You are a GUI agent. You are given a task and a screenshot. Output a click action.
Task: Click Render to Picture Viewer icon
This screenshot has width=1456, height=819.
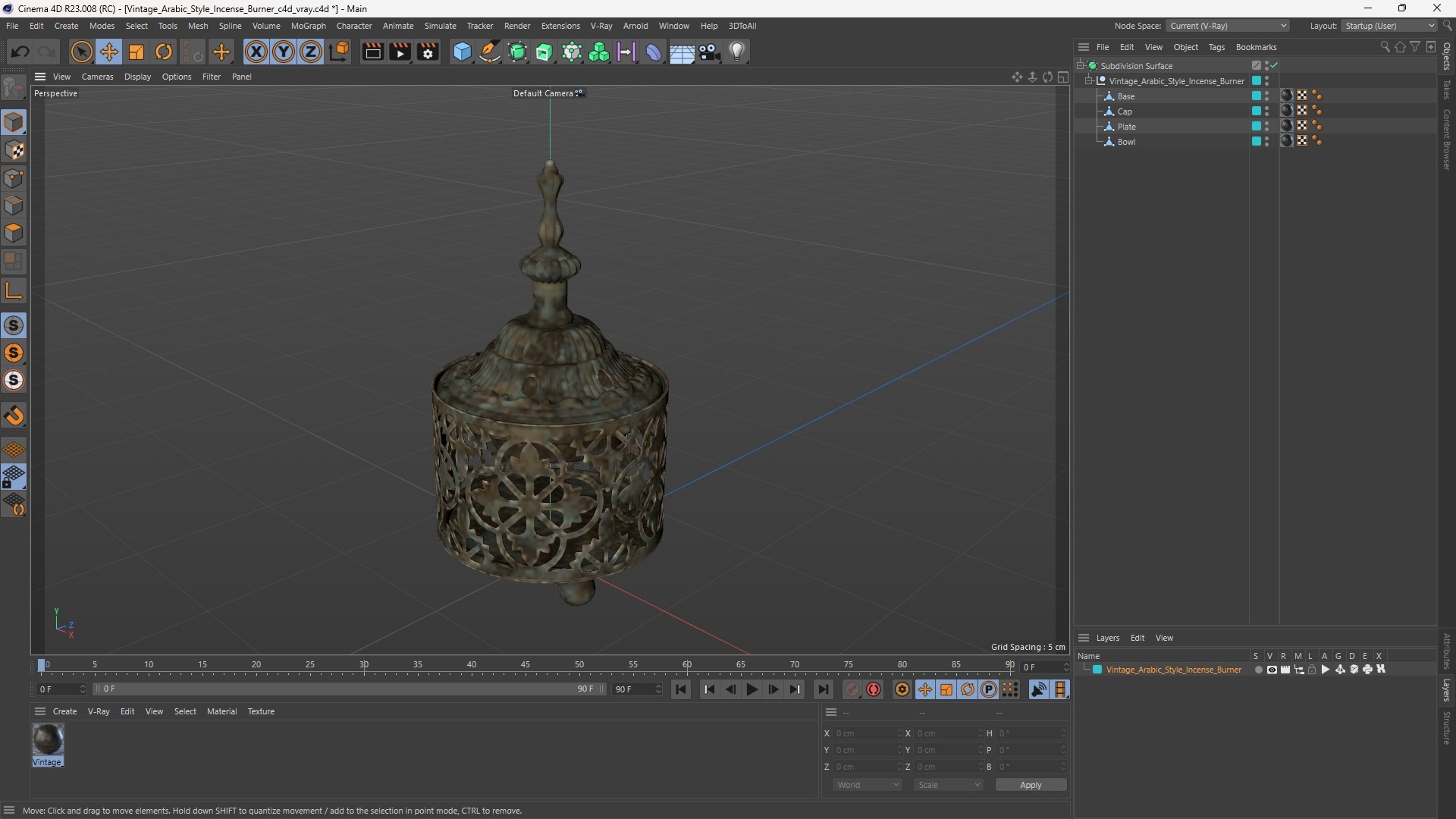(400, 52)
